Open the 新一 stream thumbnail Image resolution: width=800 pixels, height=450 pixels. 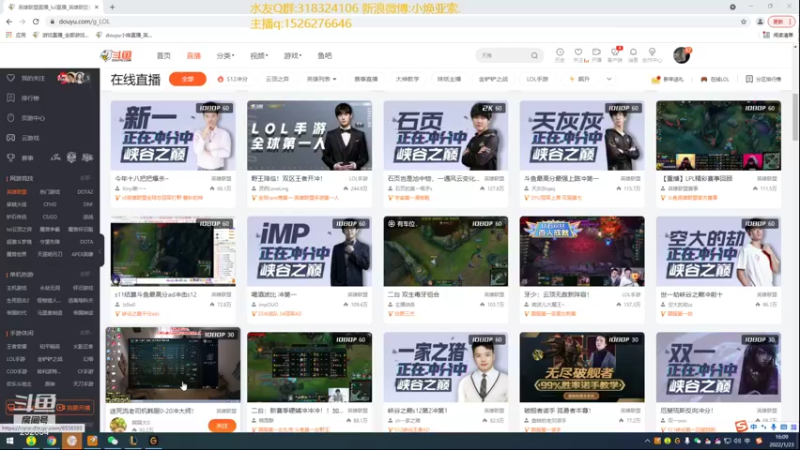tap(173, 135)
